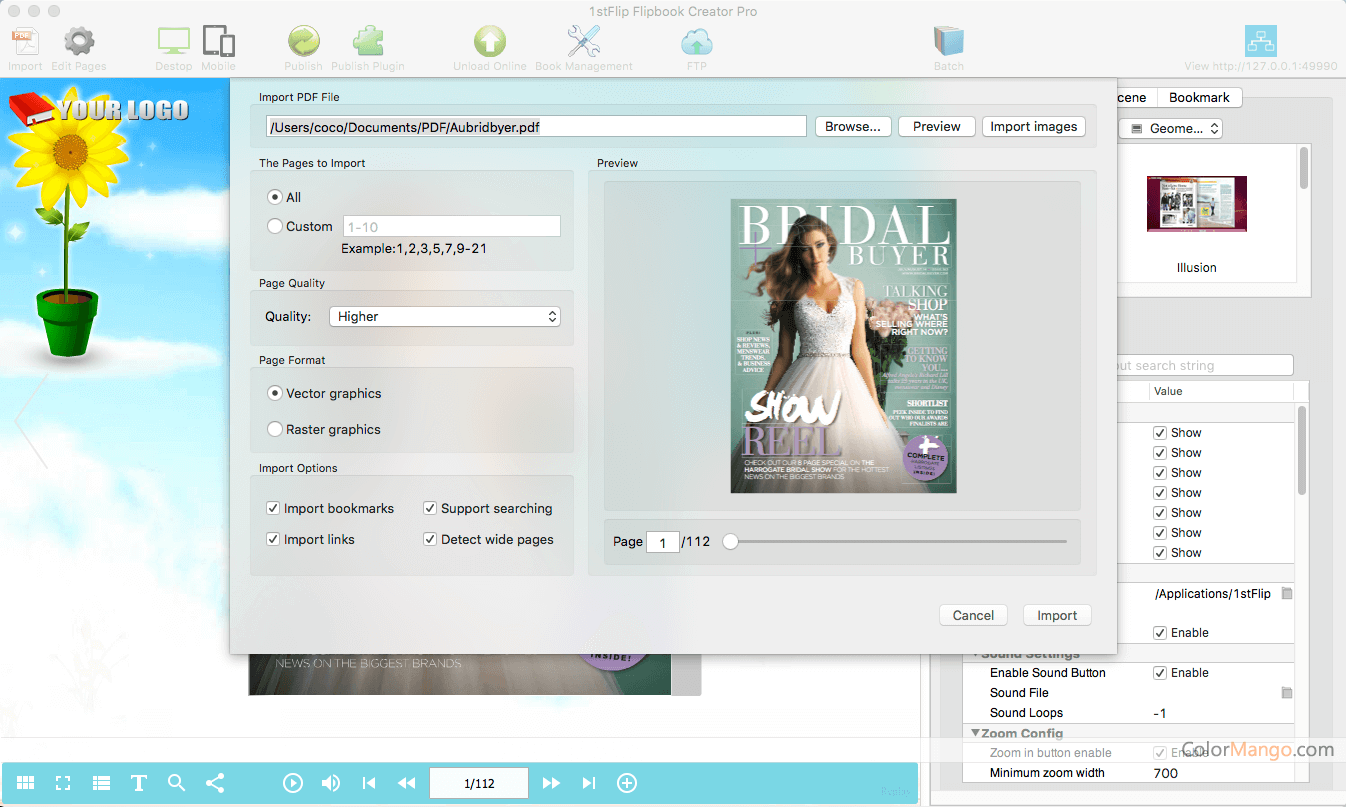Image resolution: width=1346 pixels, height=807 pixels.
Task: Toggle Import links checkbox
Action: [273, 539]
